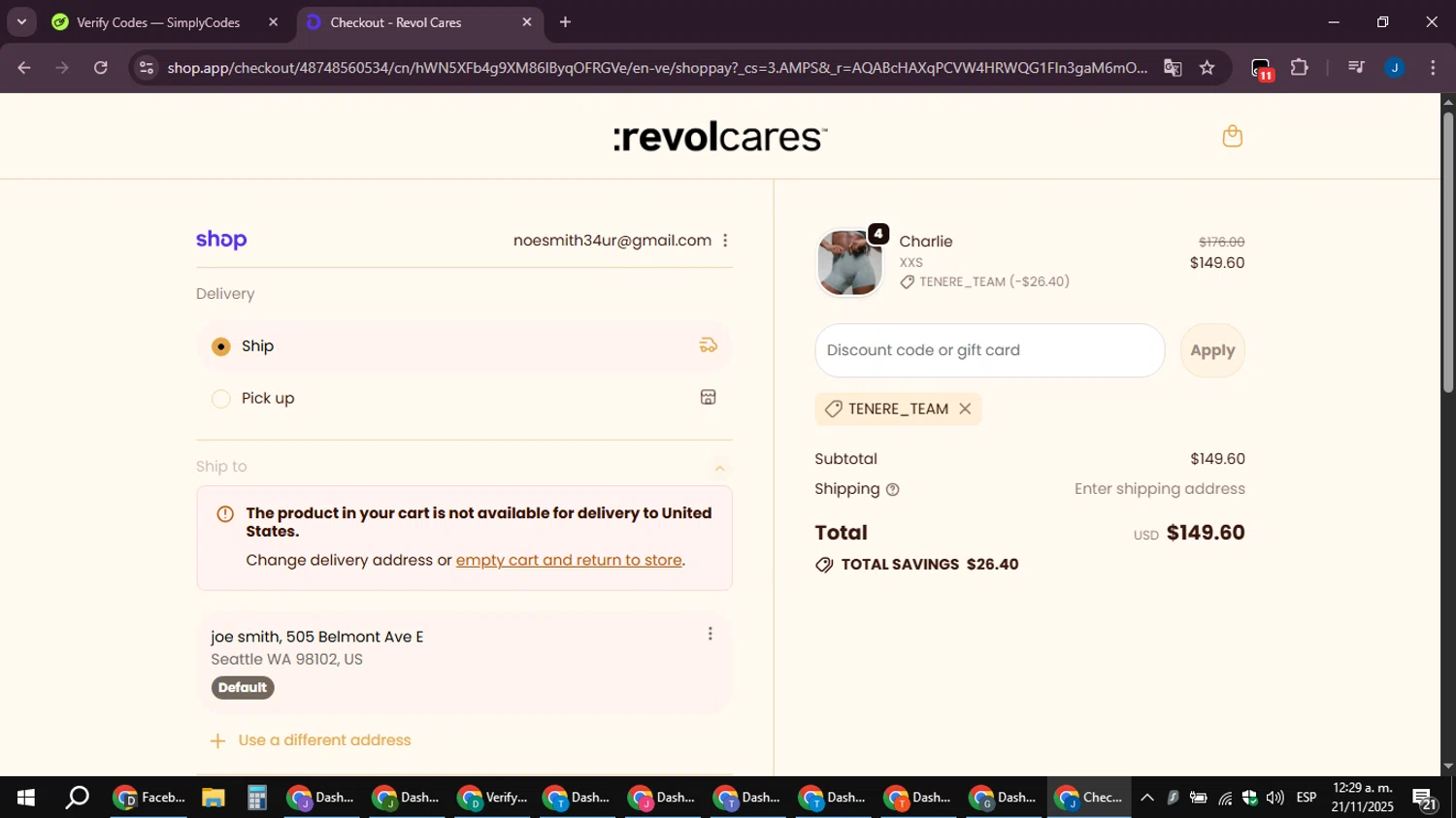
Task: Remove the TENERE_TEAM discount code
Action: pos(965,409)
